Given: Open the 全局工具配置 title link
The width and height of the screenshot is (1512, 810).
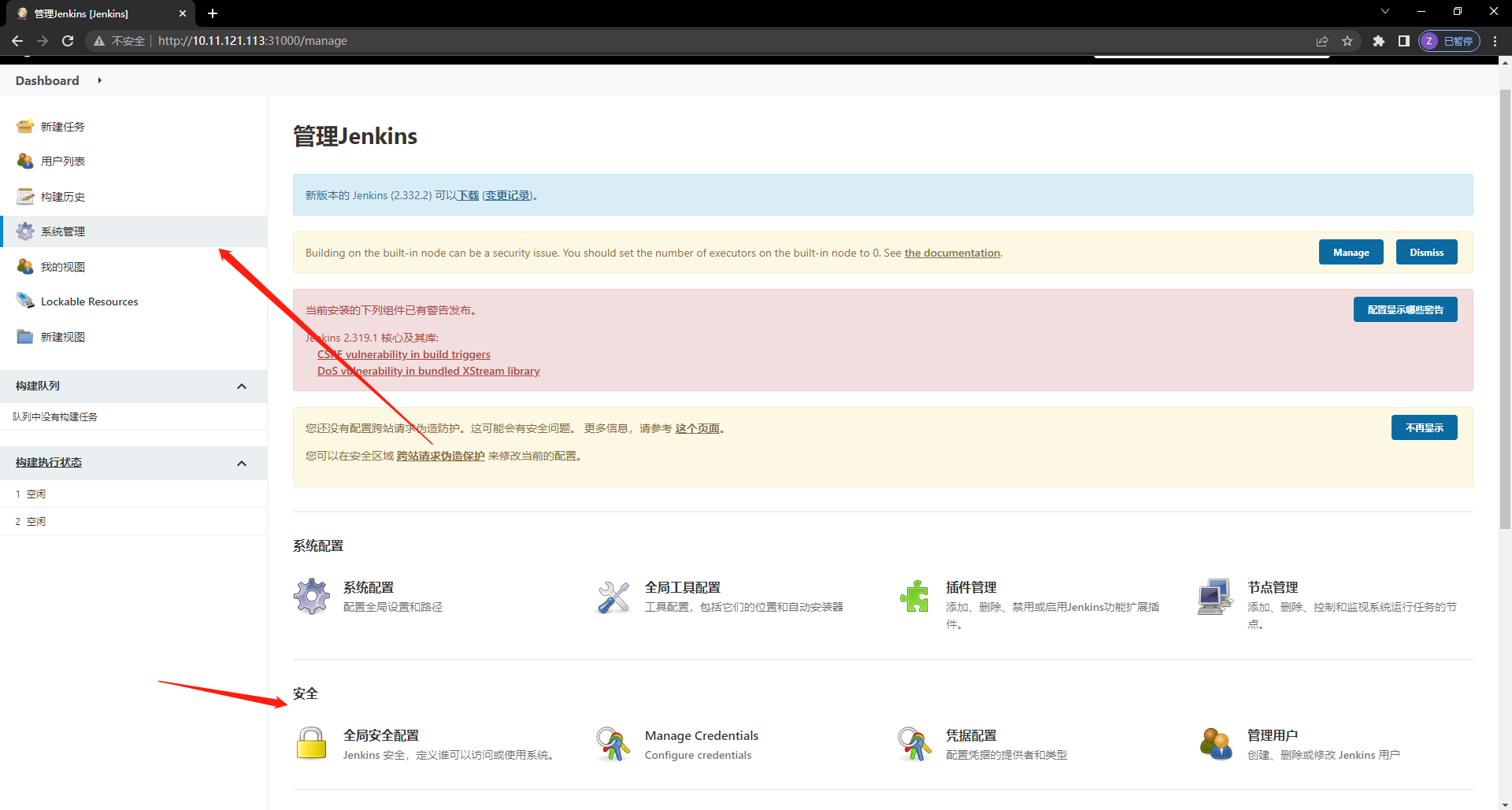Looking at the screenshot, I should tap(682, 587).
